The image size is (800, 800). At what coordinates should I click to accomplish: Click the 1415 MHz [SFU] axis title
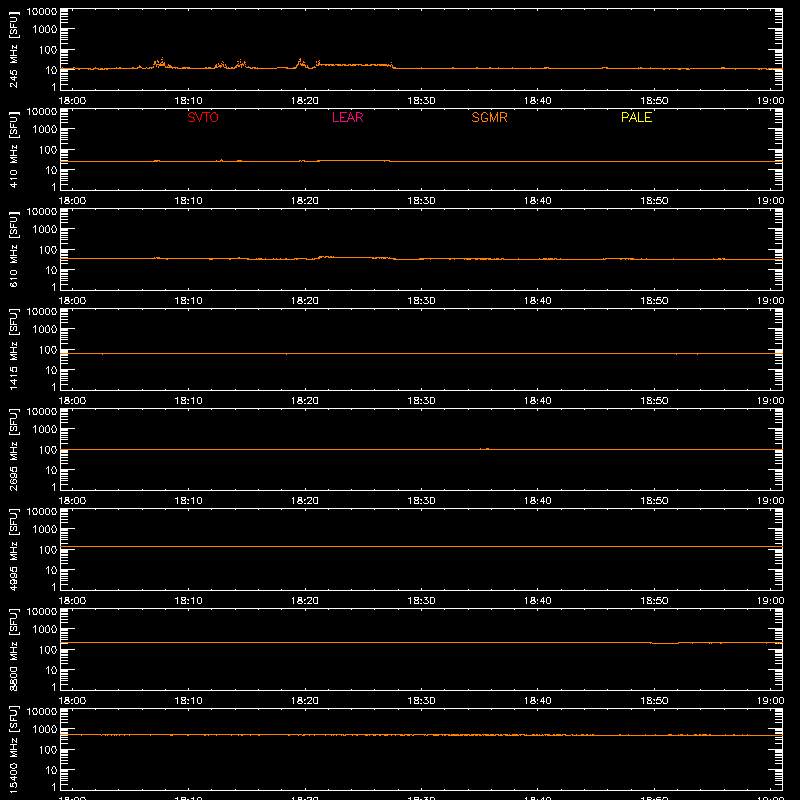pos(13,349)
